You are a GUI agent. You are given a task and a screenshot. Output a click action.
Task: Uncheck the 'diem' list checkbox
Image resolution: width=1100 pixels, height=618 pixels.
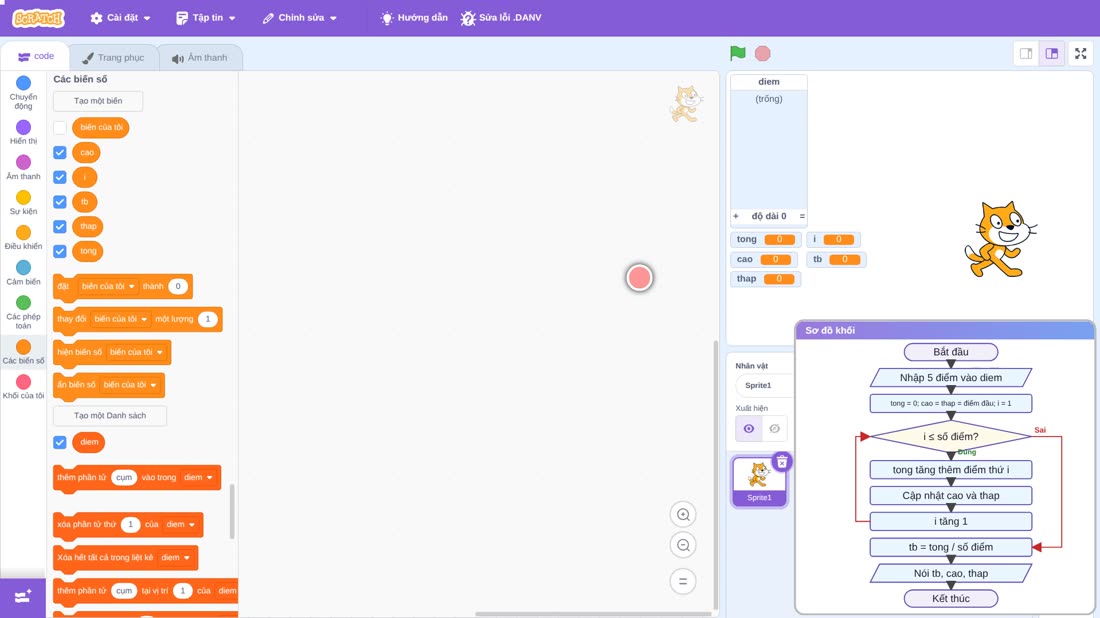coord(60,442)
